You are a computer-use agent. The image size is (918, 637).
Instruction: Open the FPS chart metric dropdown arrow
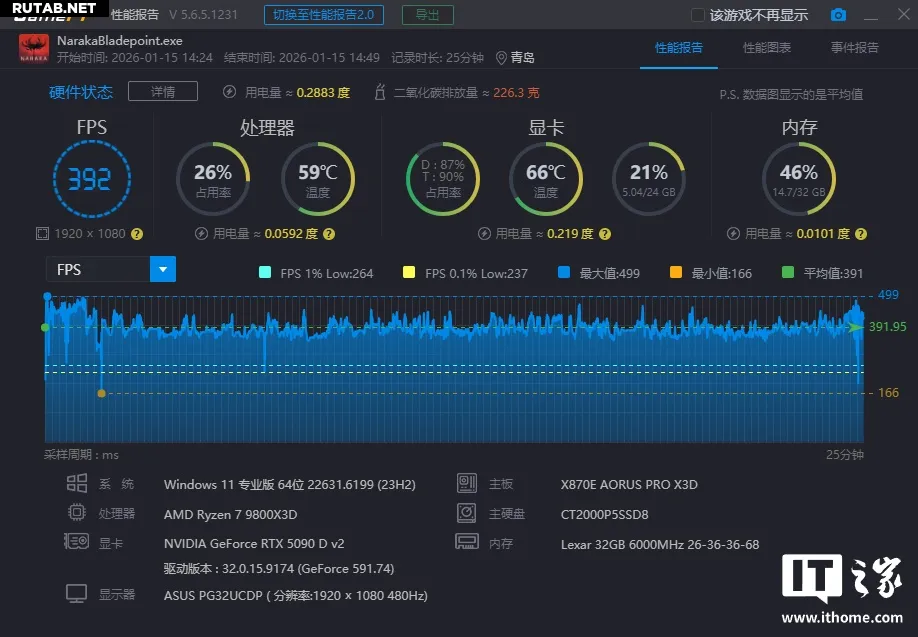162,269
